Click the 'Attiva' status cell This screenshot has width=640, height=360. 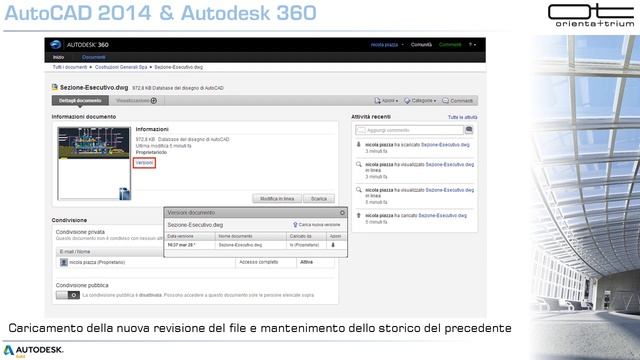(307, 262)
